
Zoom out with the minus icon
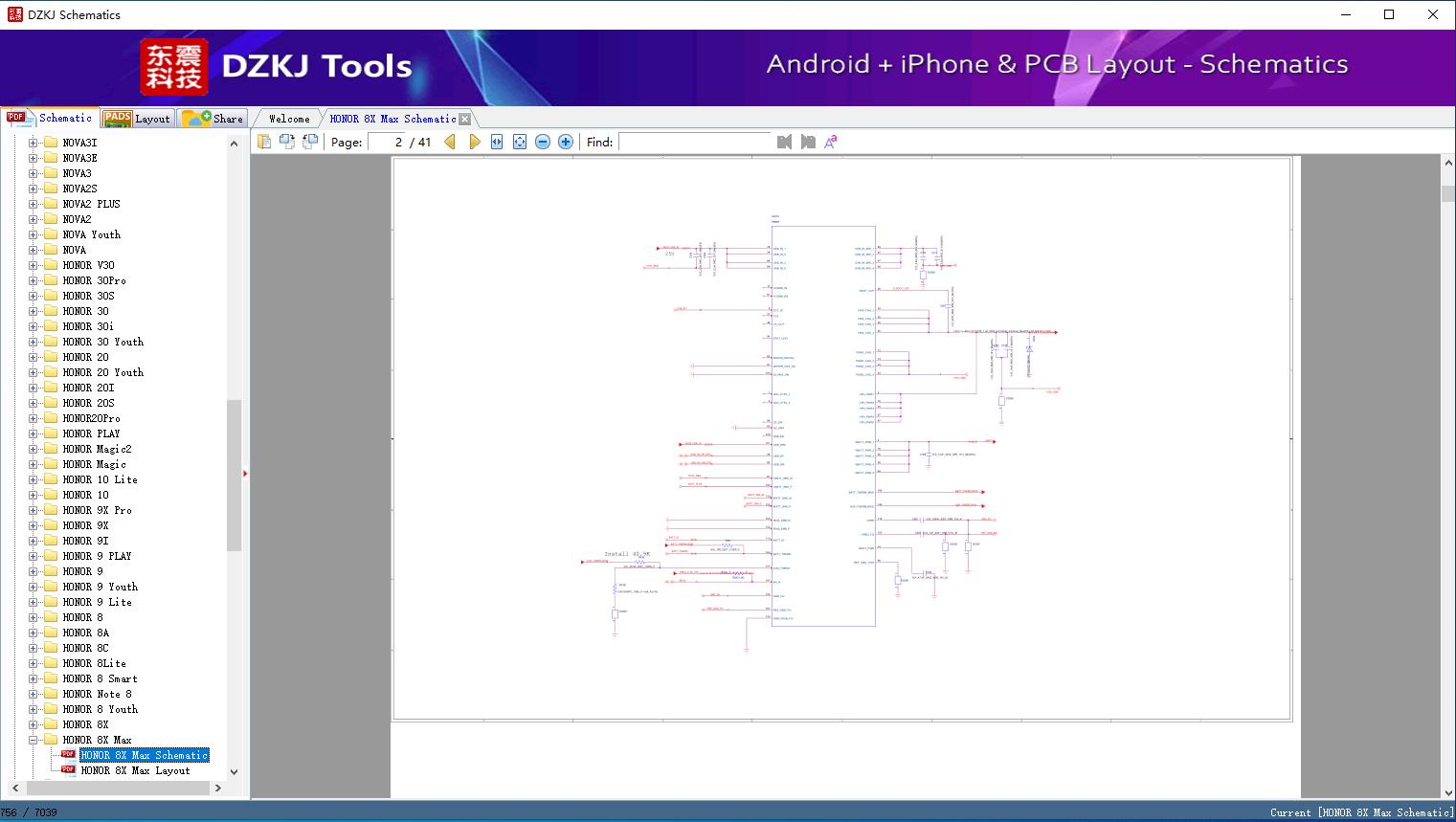[543, 142]
